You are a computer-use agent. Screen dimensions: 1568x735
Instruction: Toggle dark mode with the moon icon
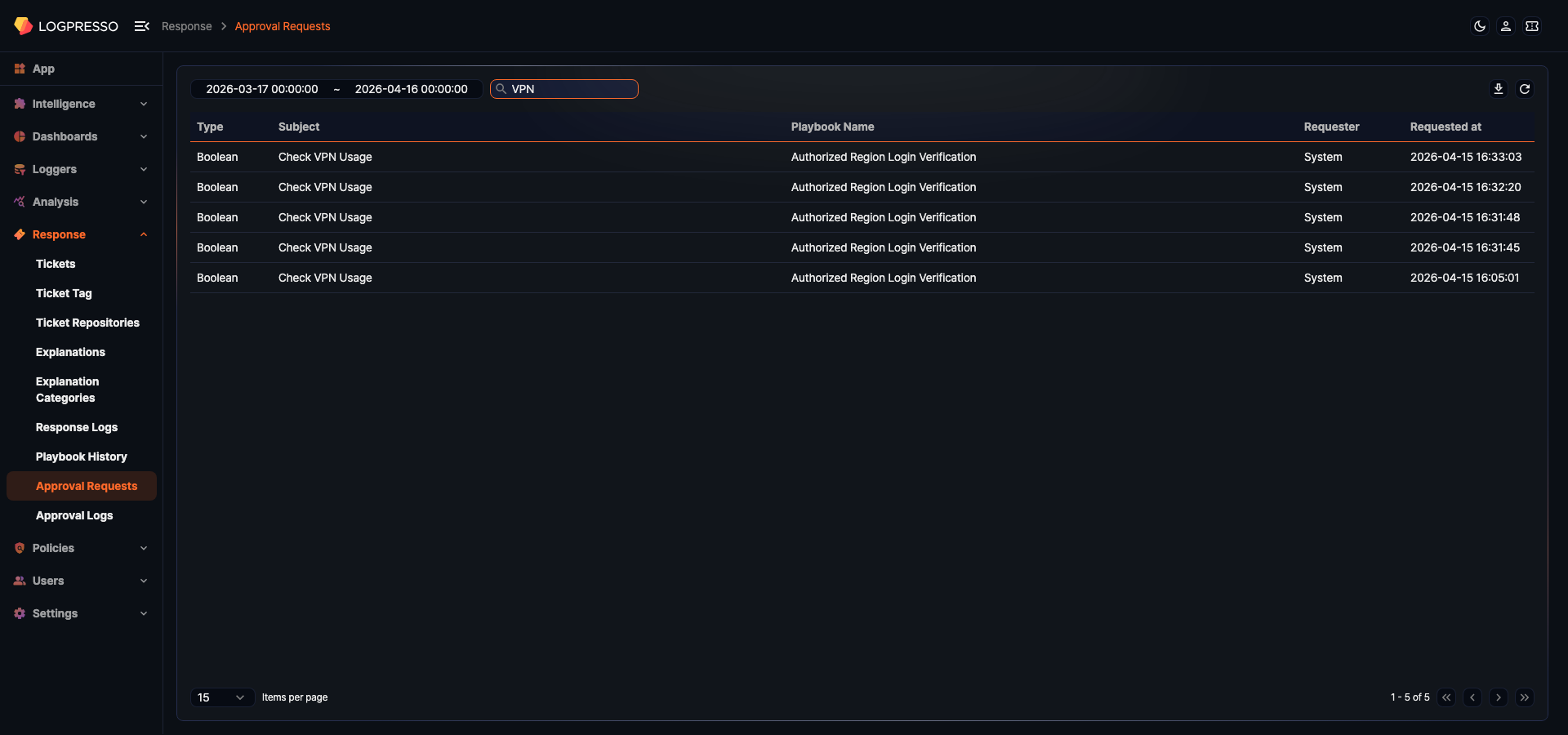pos(1480,26)
